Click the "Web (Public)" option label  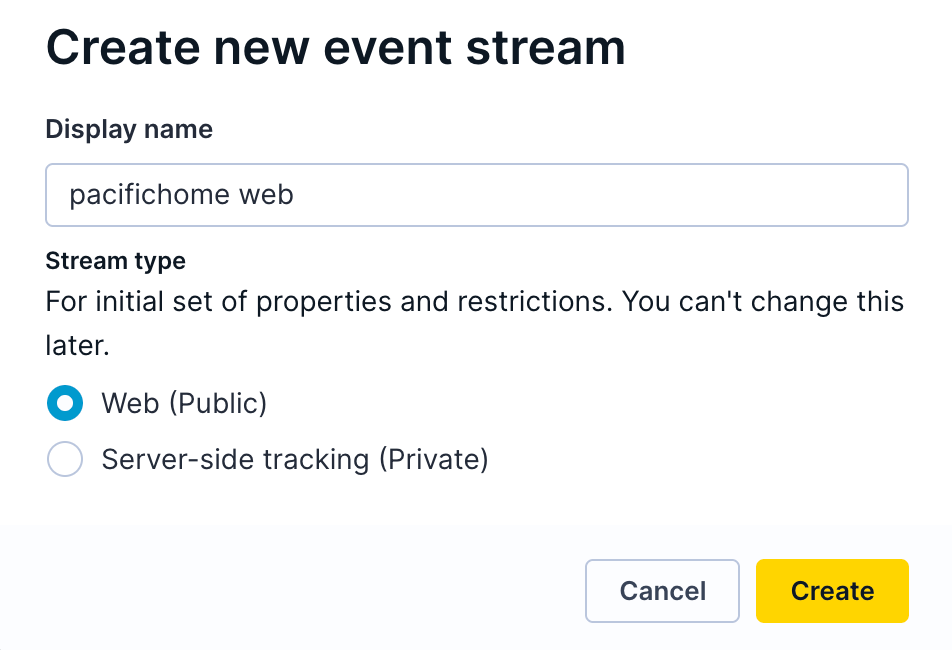click(x=184, y=404)
